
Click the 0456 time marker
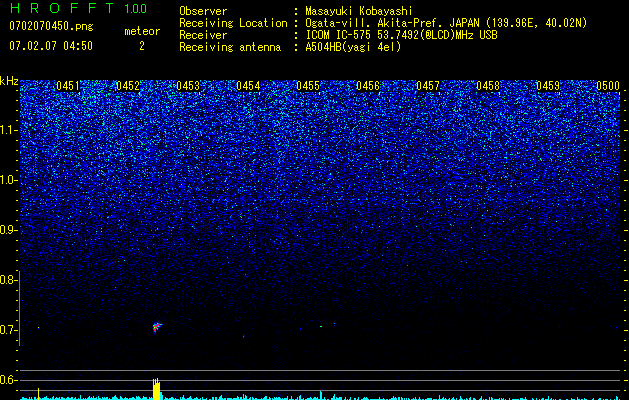[x=368, y=86]
